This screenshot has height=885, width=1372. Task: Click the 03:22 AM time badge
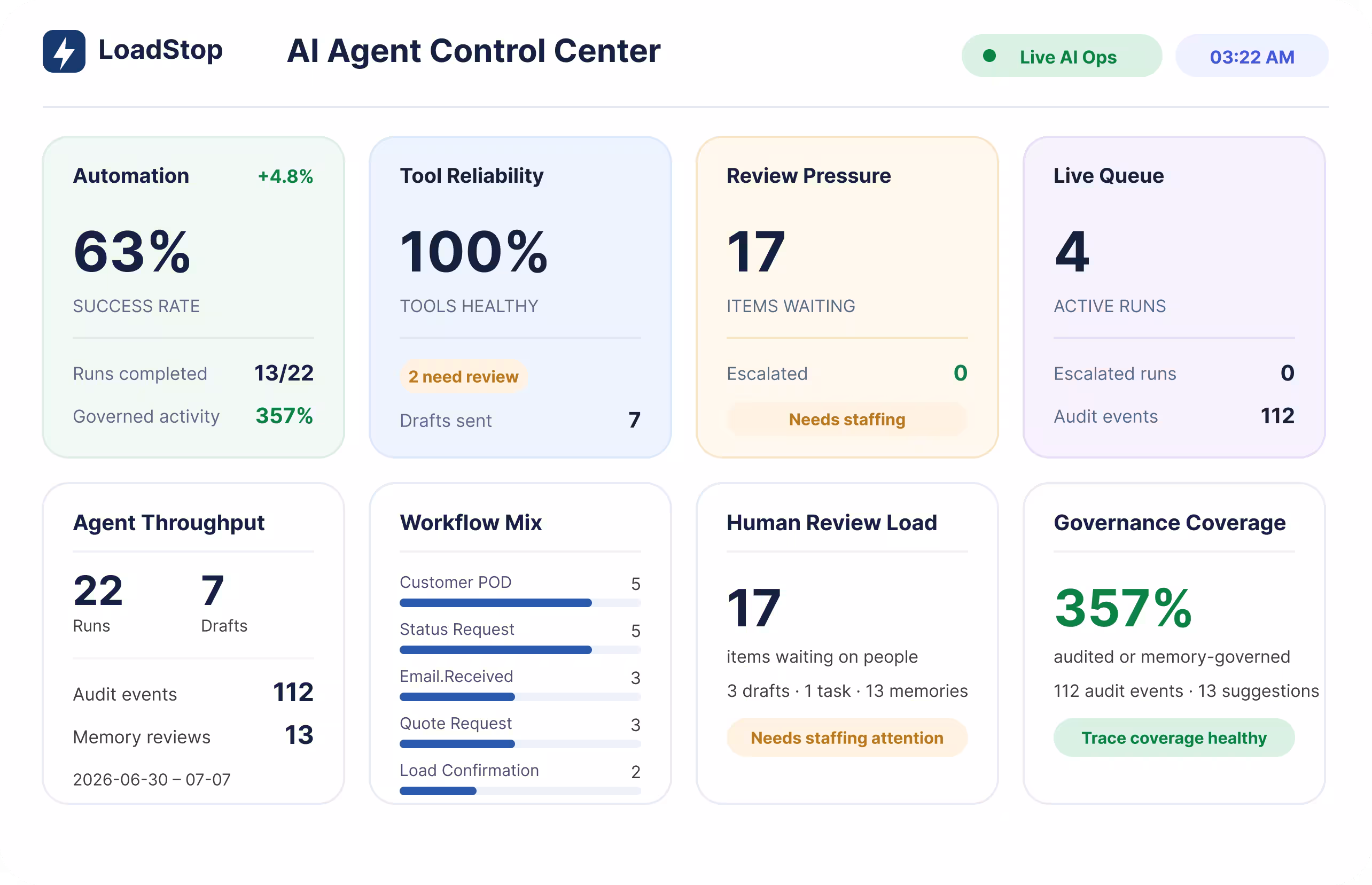click(1251, 56)
